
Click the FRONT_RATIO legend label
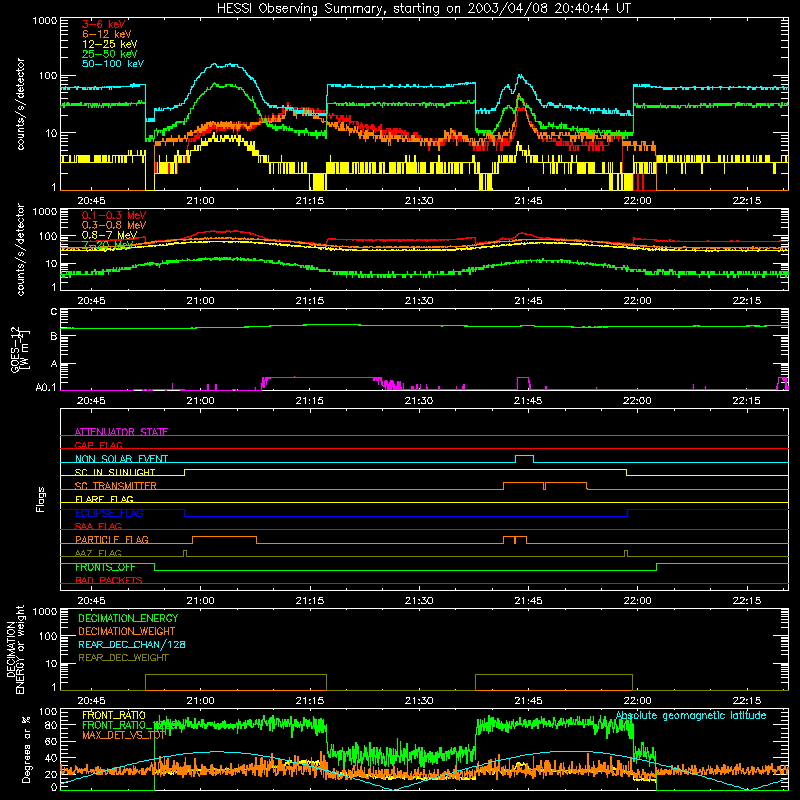click(x=114, y=715)
